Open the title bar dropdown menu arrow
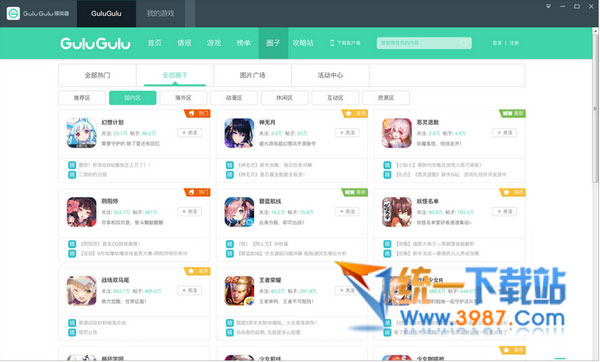The image size is (600, 362). (548, 6)
